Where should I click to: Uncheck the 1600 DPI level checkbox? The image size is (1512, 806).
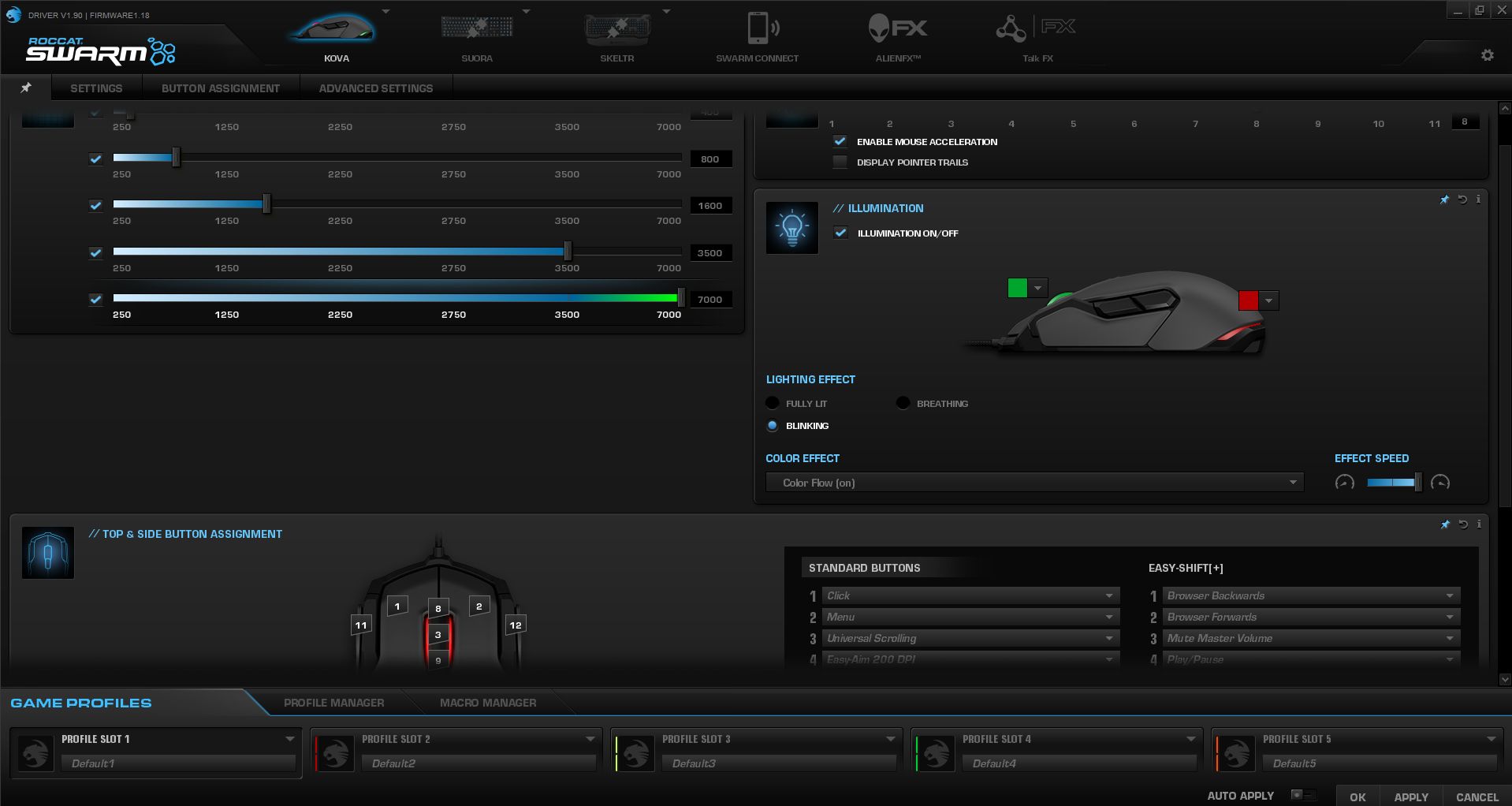pos(95,206)
